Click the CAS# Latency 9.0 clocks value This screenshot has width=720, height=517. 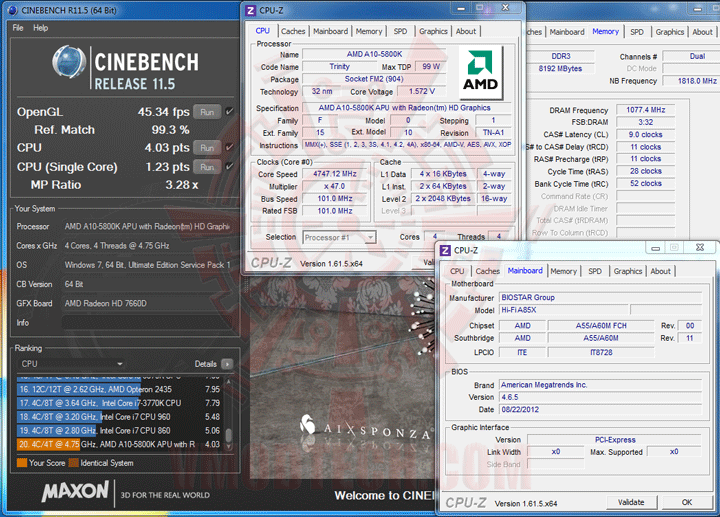click(646, 135)
